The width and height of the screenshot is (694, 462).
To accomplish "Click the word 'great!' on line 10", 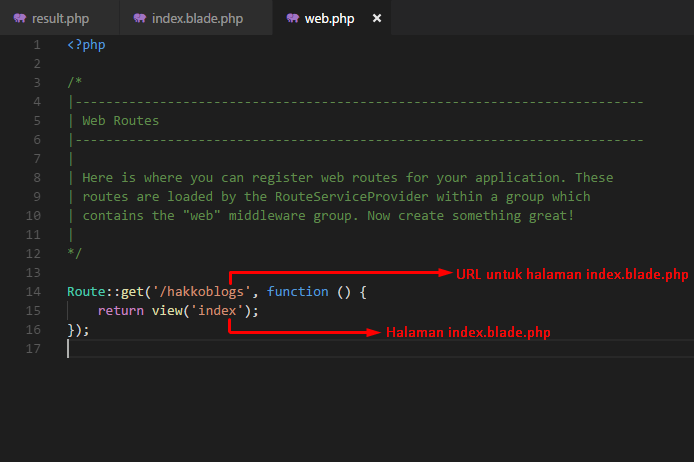I will pyautogui.click(x=551, y=216).
